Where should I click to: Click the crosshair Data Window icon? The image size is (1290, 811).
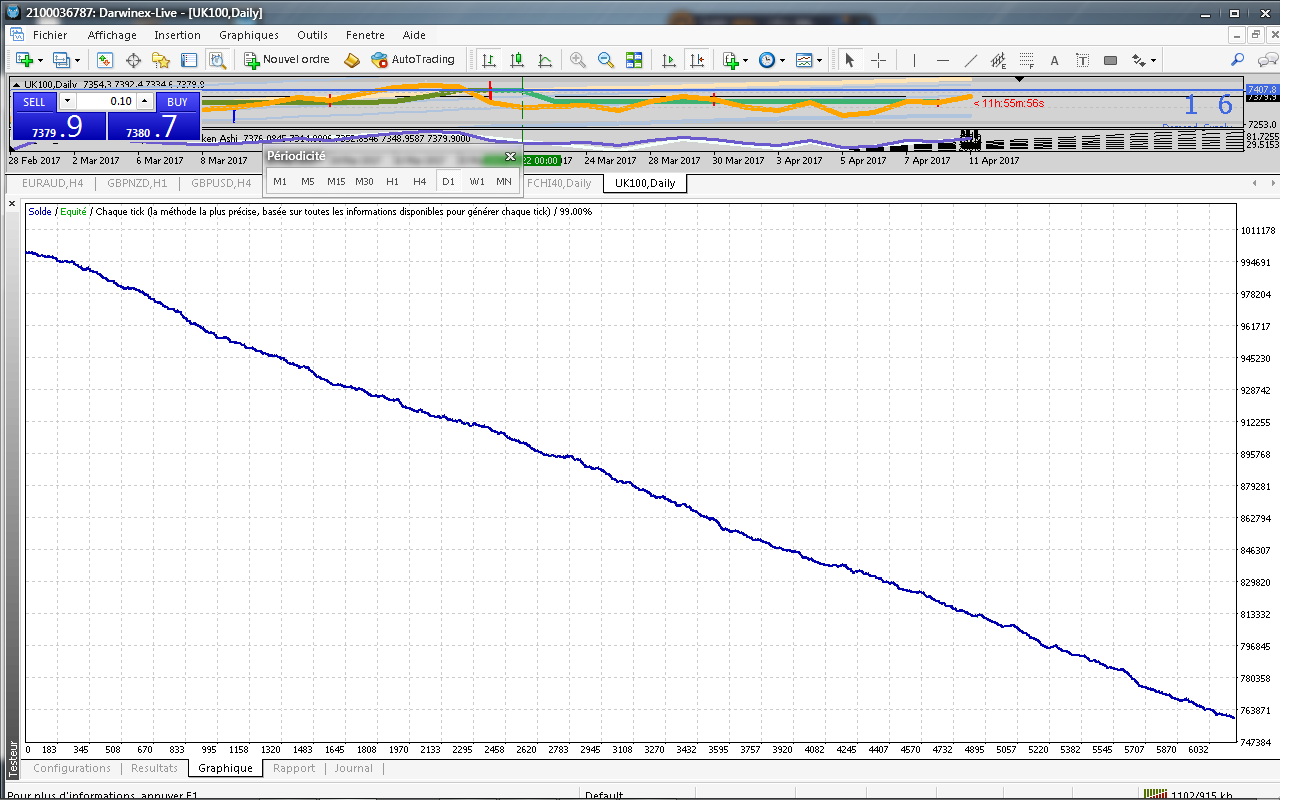[133, 60]
